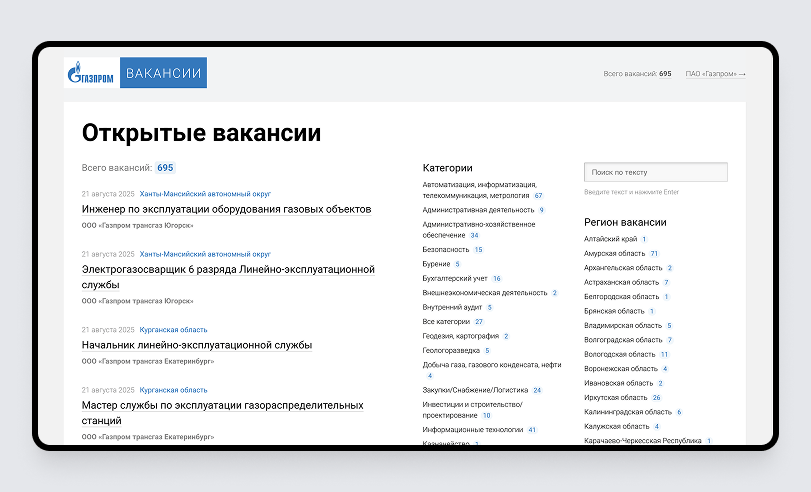The width and height of the screenshot is (811, 492).
Task: Click the hint Введите текст и нажмите Enter
Action: (632, 192)
